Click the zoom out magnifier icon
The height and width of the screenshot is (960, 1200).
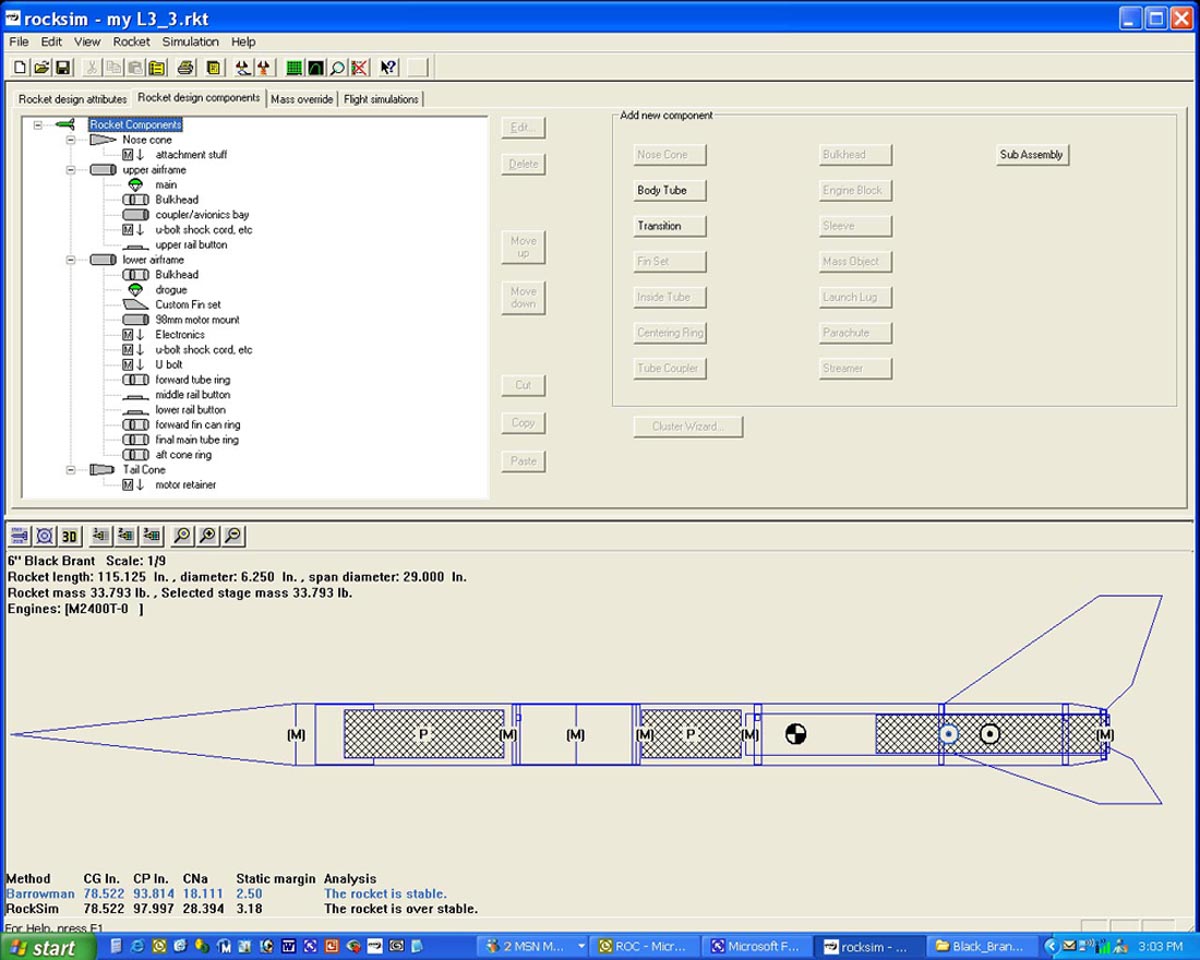[232, 536]
